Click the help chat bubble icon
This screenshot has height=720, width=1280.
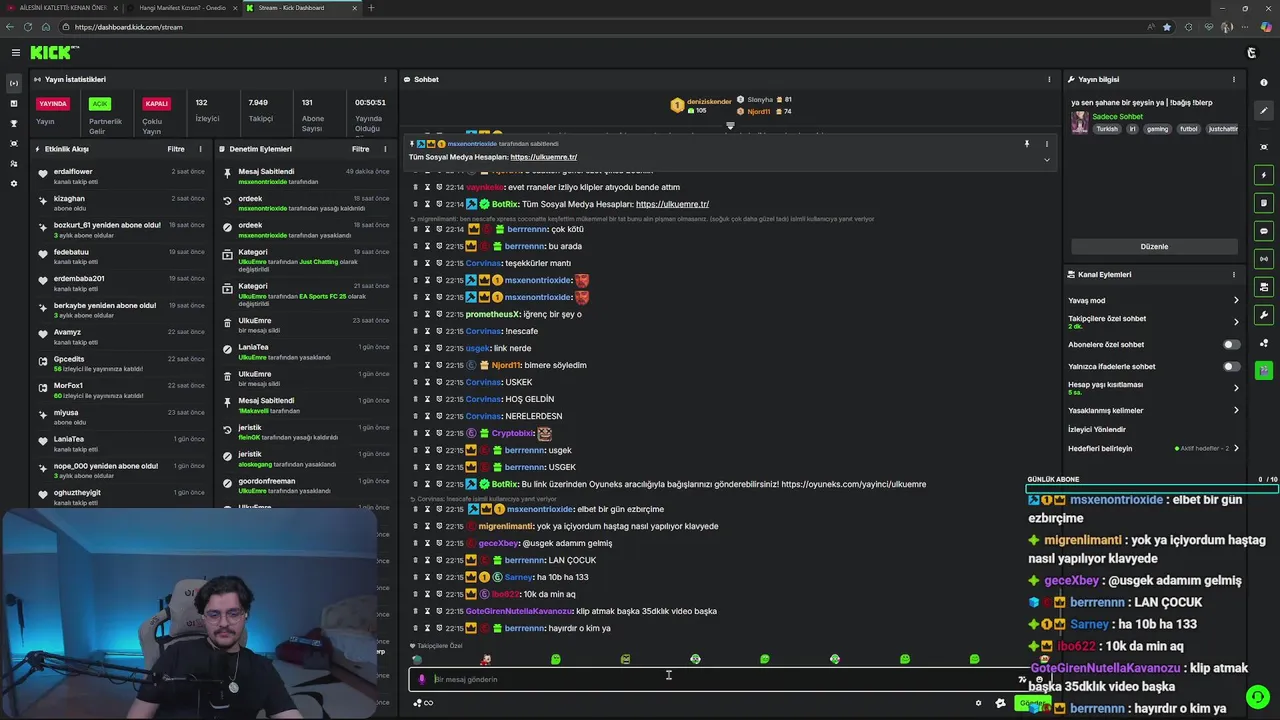(x=1257, y=696)
